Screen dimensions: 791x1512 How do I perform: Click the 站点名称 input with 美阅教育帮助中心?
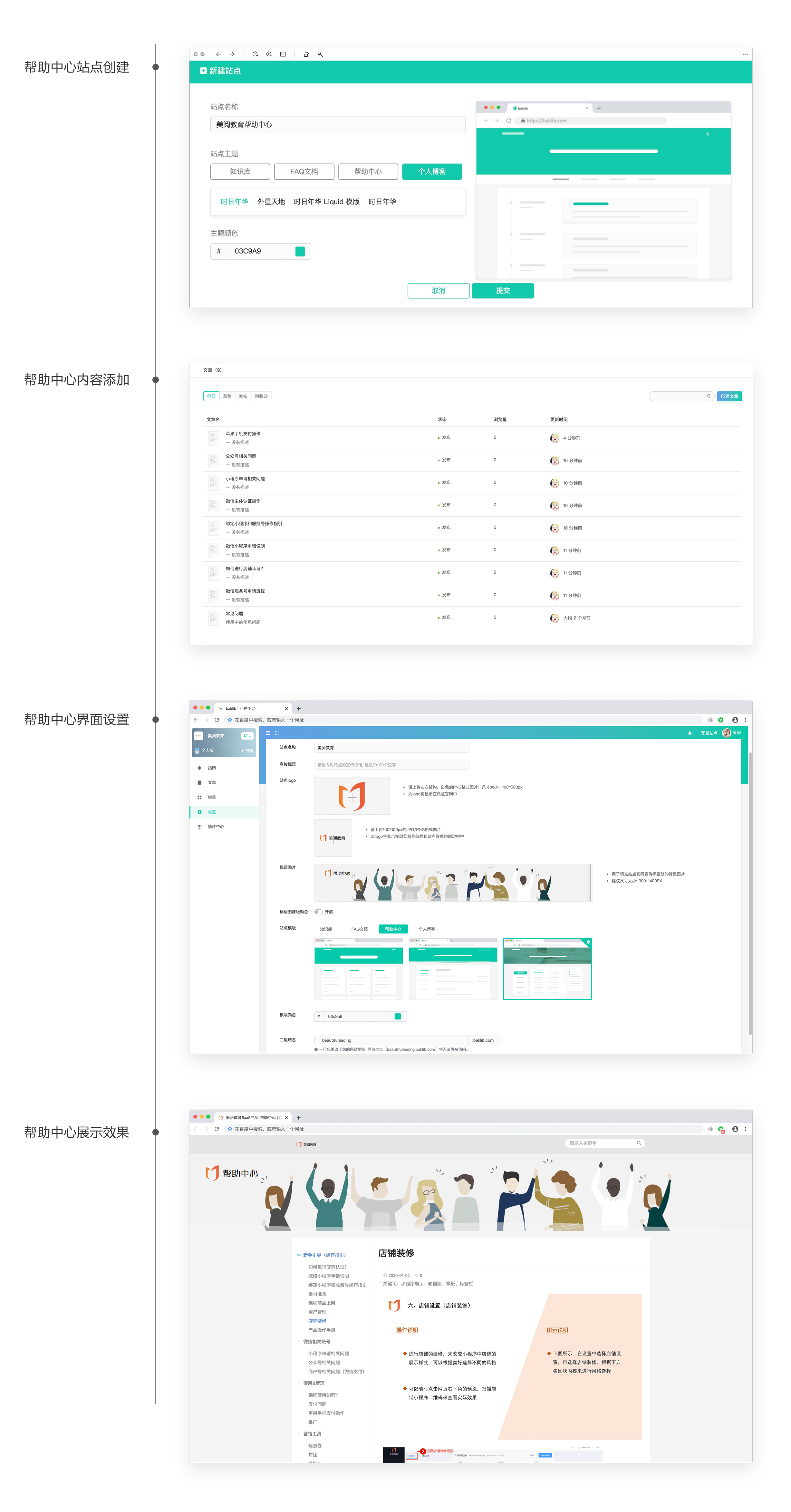[338, 124]
